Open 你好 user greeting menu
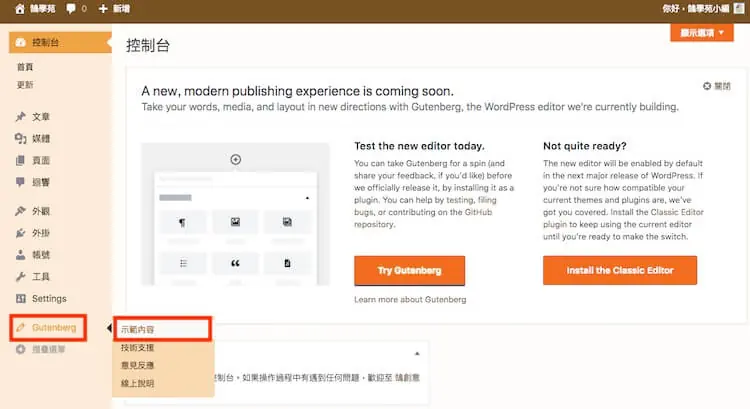 696,9
